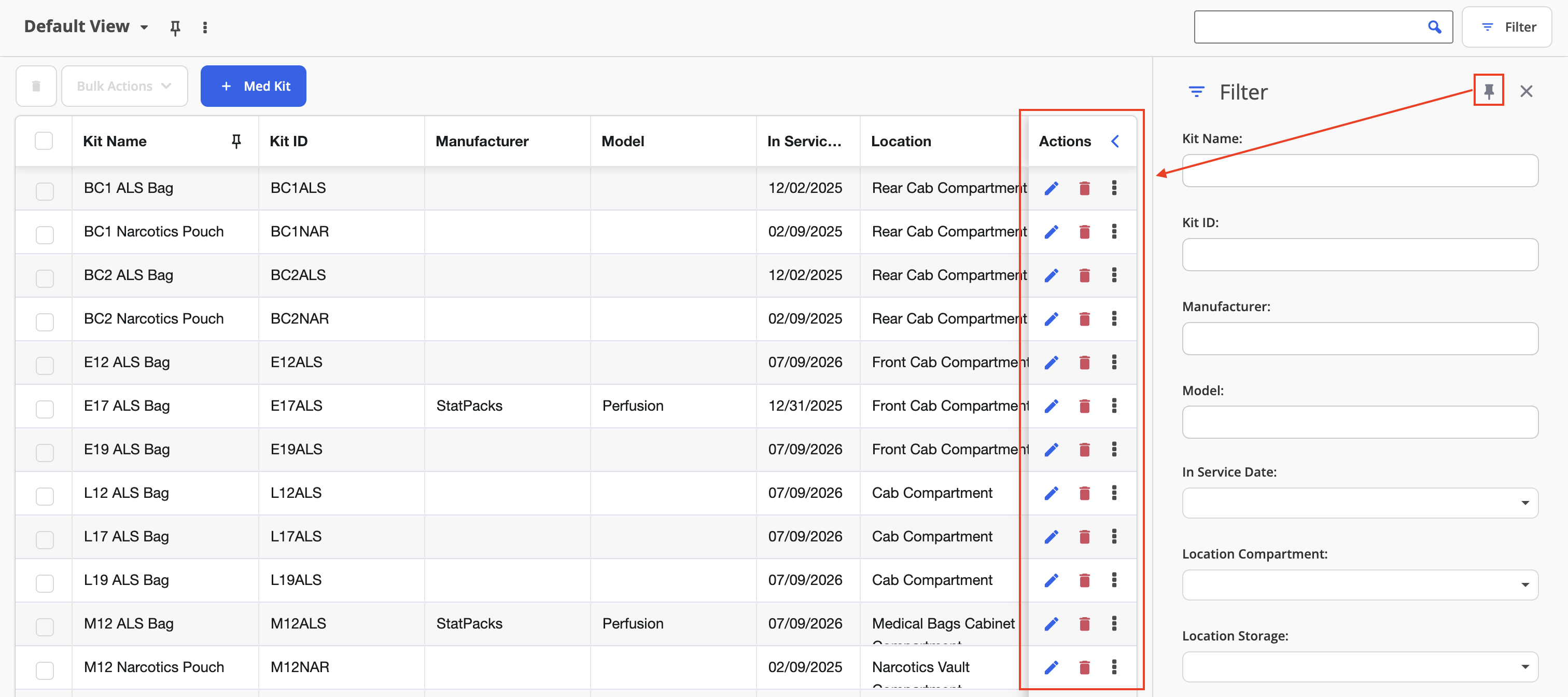Click the Kit Name filter field
Image resolution: width=1568 pixels, height=697 pixels.
point(1360,171)
